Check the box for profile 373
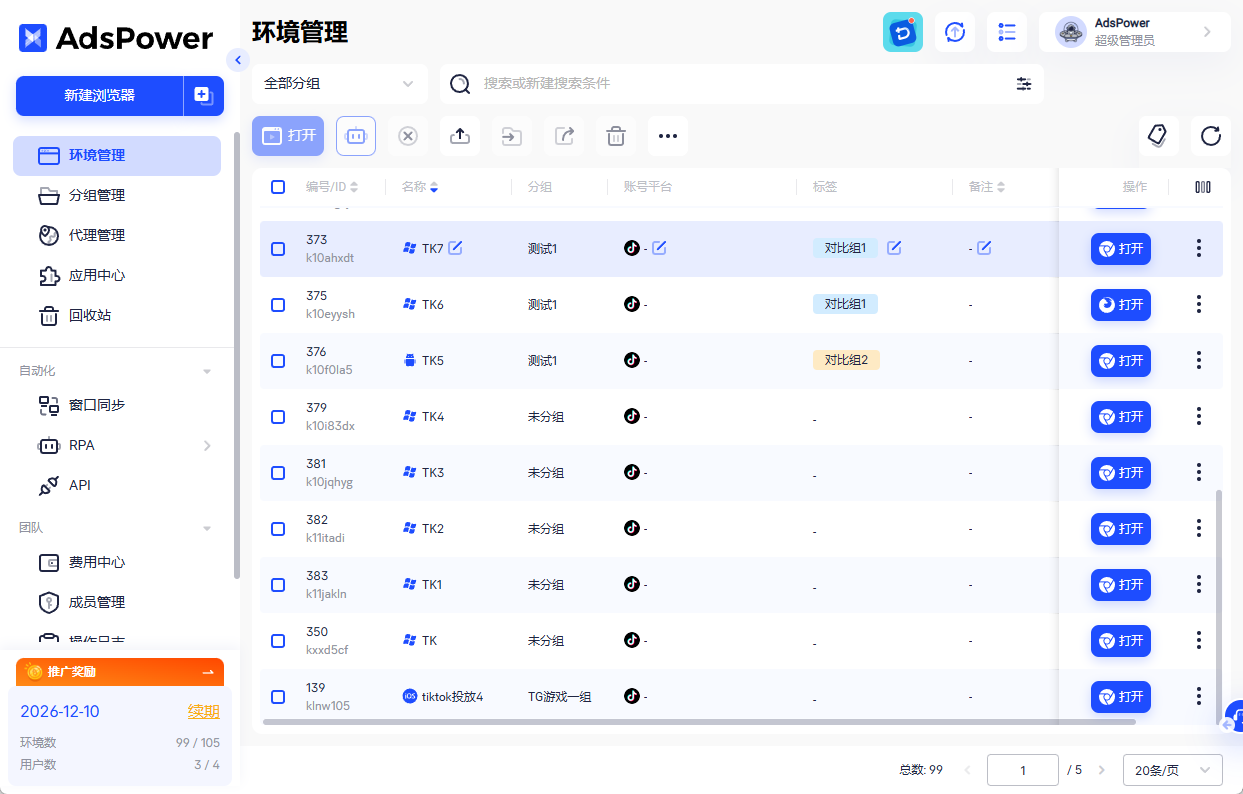This screenshot has width=1243, height=794. (278, 248)
